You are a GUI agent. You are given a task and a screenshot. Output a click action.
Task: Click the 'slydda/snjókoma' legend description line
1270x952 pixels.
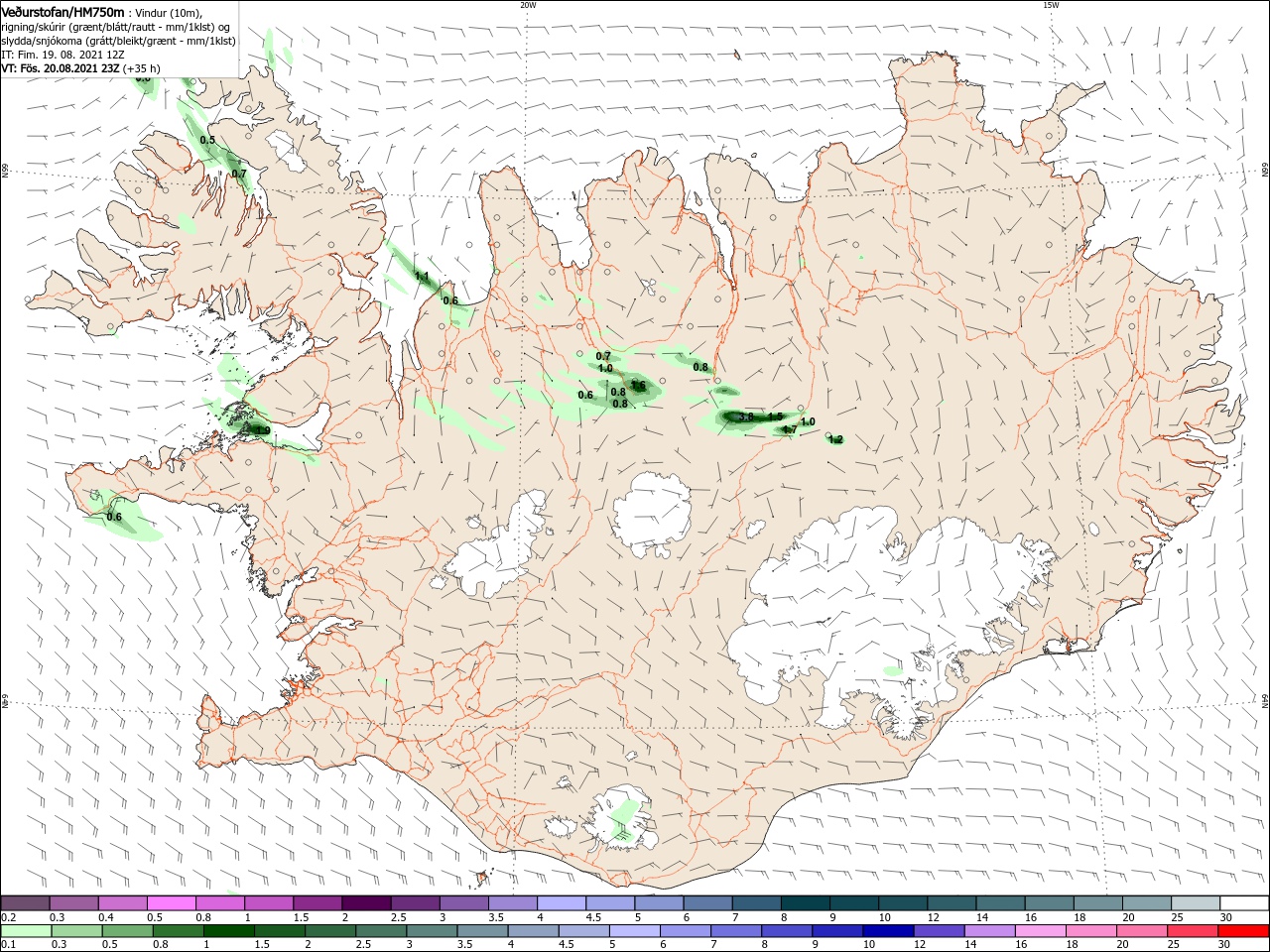pos(118,41)
